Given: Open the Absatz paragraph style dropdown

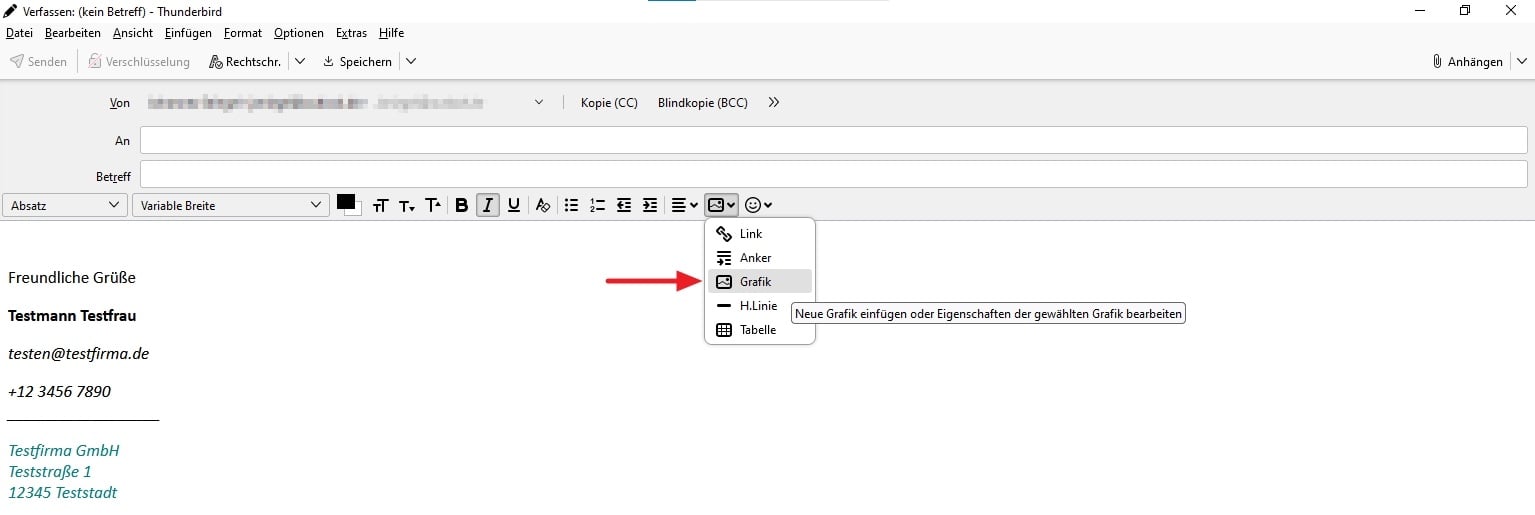Looking at the screenshot, I should (x=64, y=205).
